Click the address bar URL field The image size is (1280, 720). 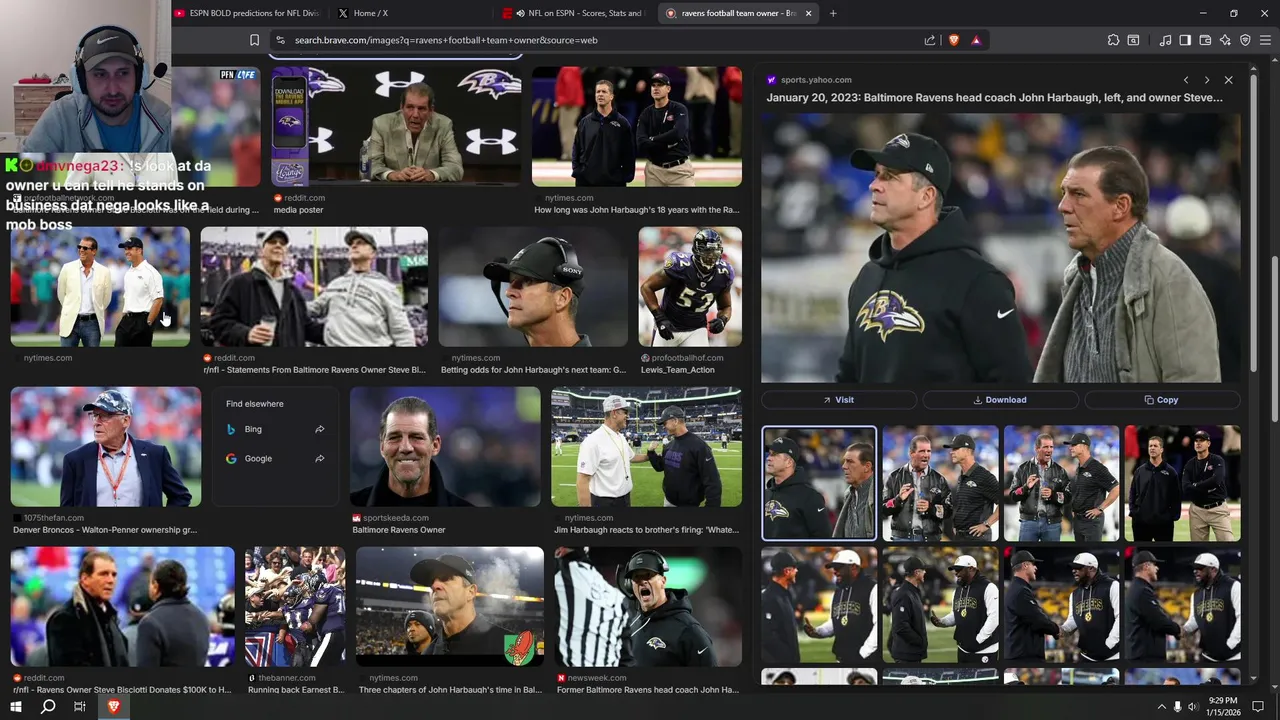(600, 40)
